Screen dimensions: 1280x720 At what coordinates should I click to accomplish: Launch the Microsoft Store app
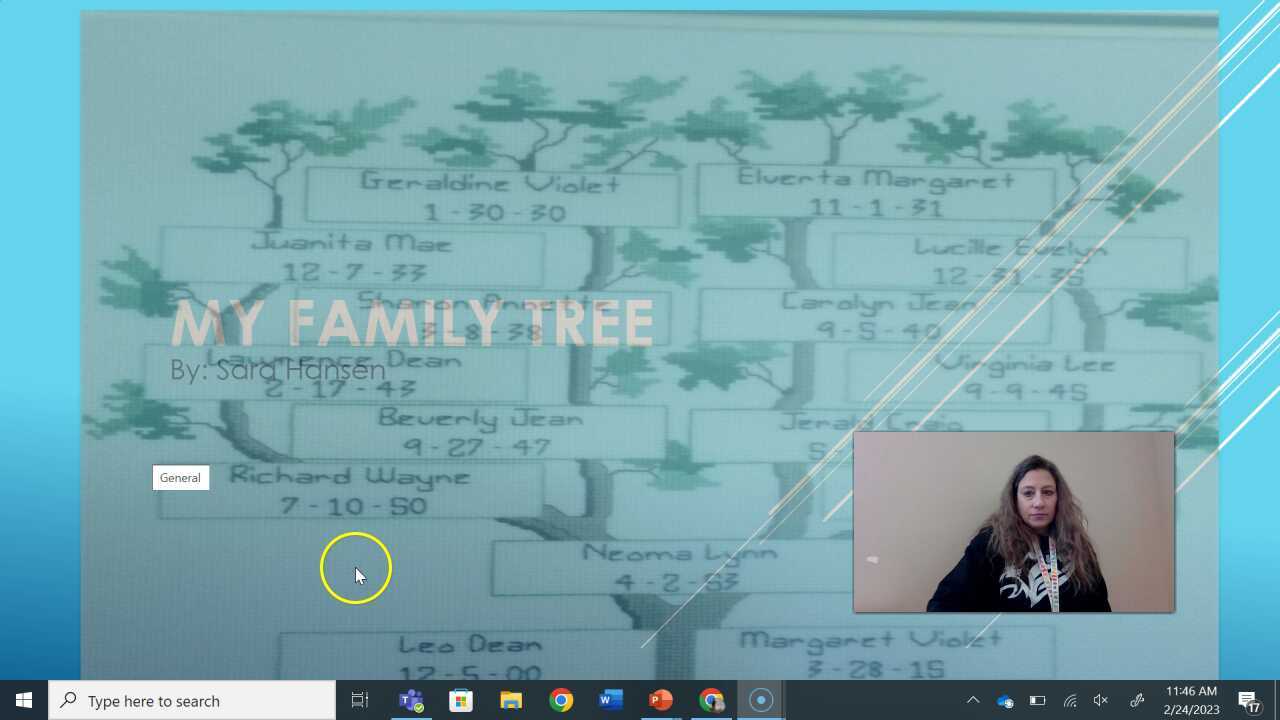[x=460, y=700]
